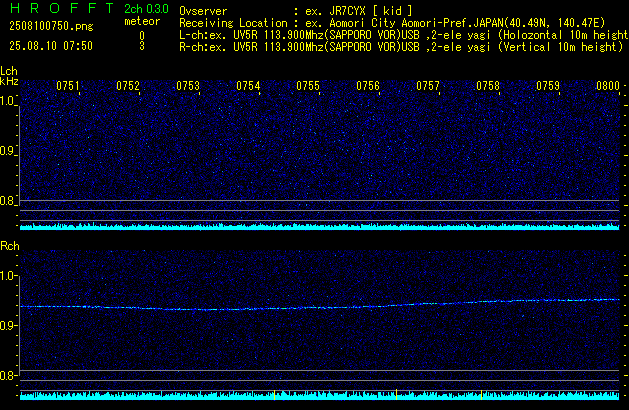Click the HROFFT title text

point(62,8)
